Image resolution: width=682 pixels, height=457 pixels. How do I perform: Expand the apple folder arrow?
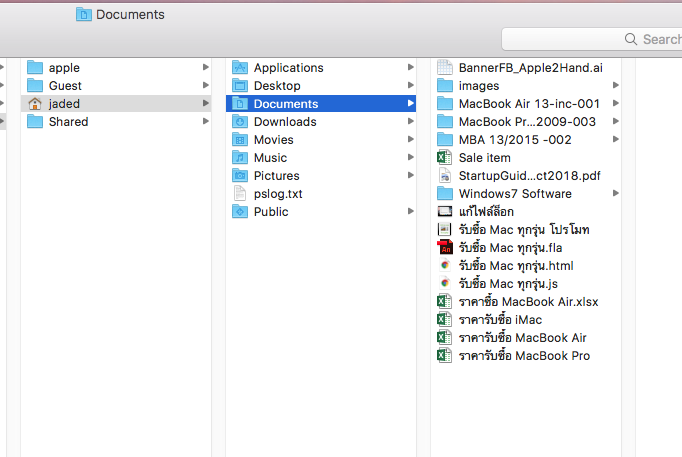pos(206,67)
